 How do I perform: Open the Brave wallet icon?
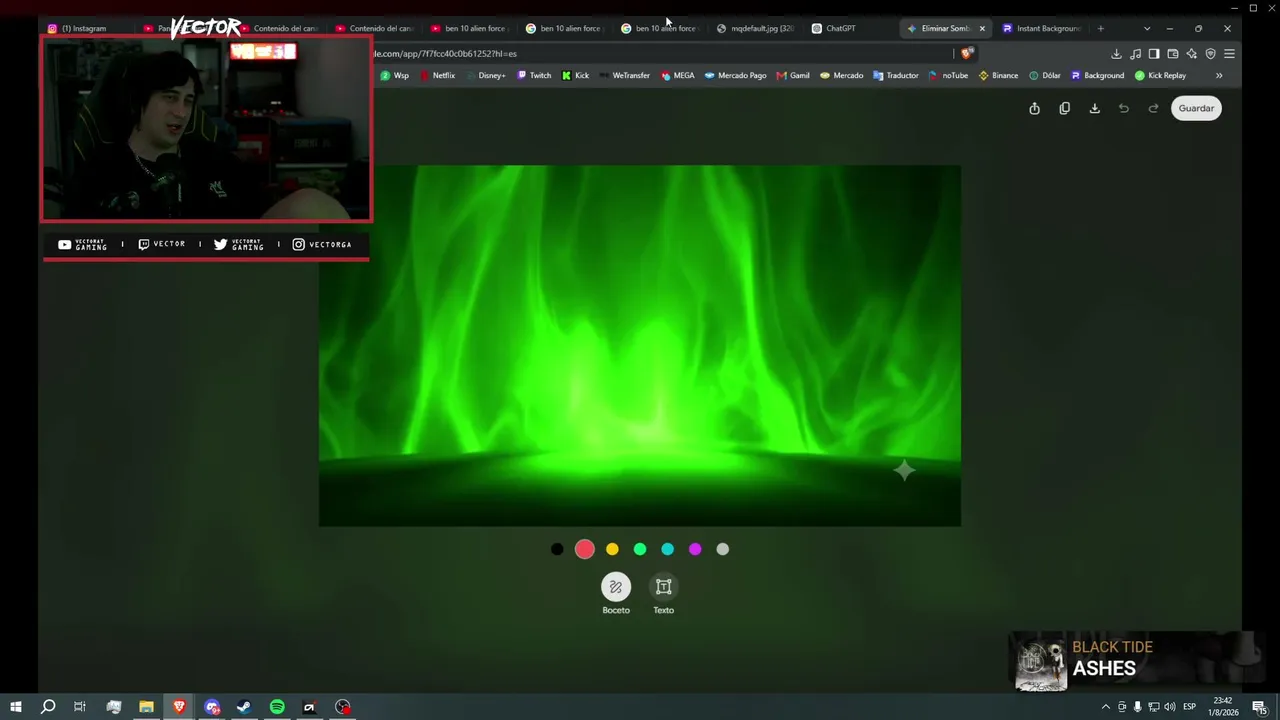click(1173, 54)
